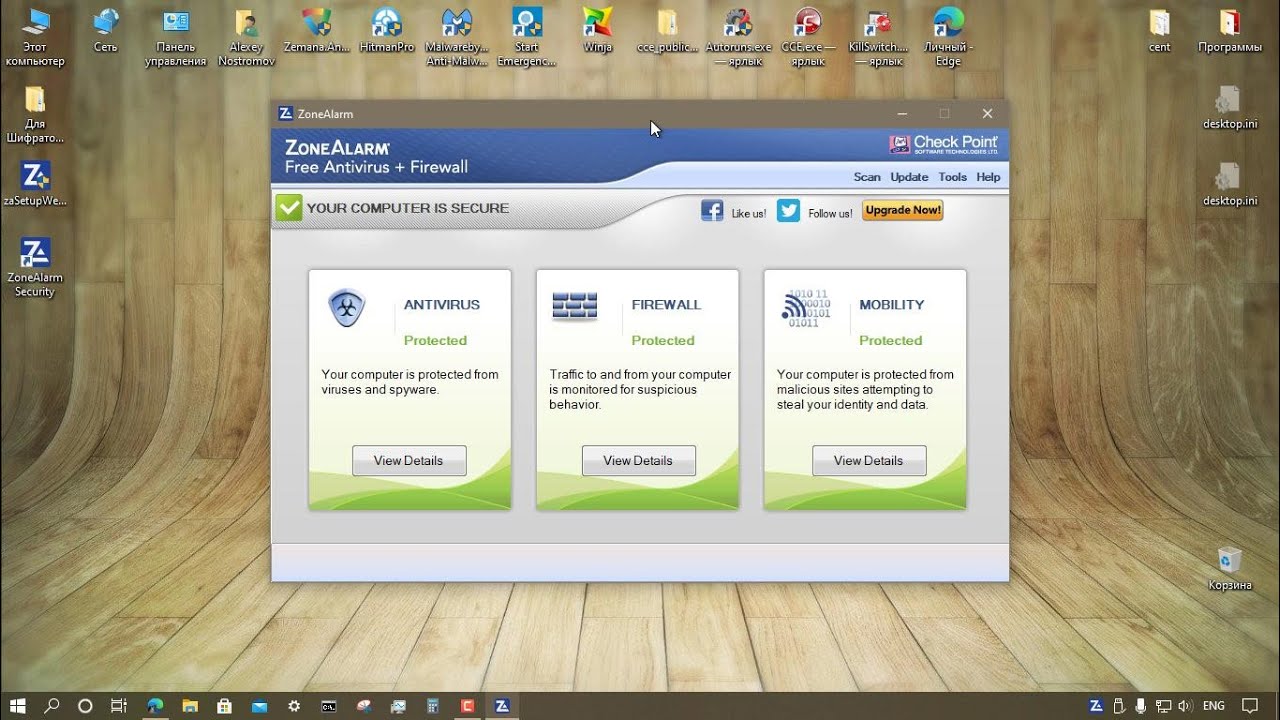Image resolution: width=1280 pixels, height=720 pixels.
Task: Open Microsoft Edge from the taskbar
Action: tap(154, 706)
